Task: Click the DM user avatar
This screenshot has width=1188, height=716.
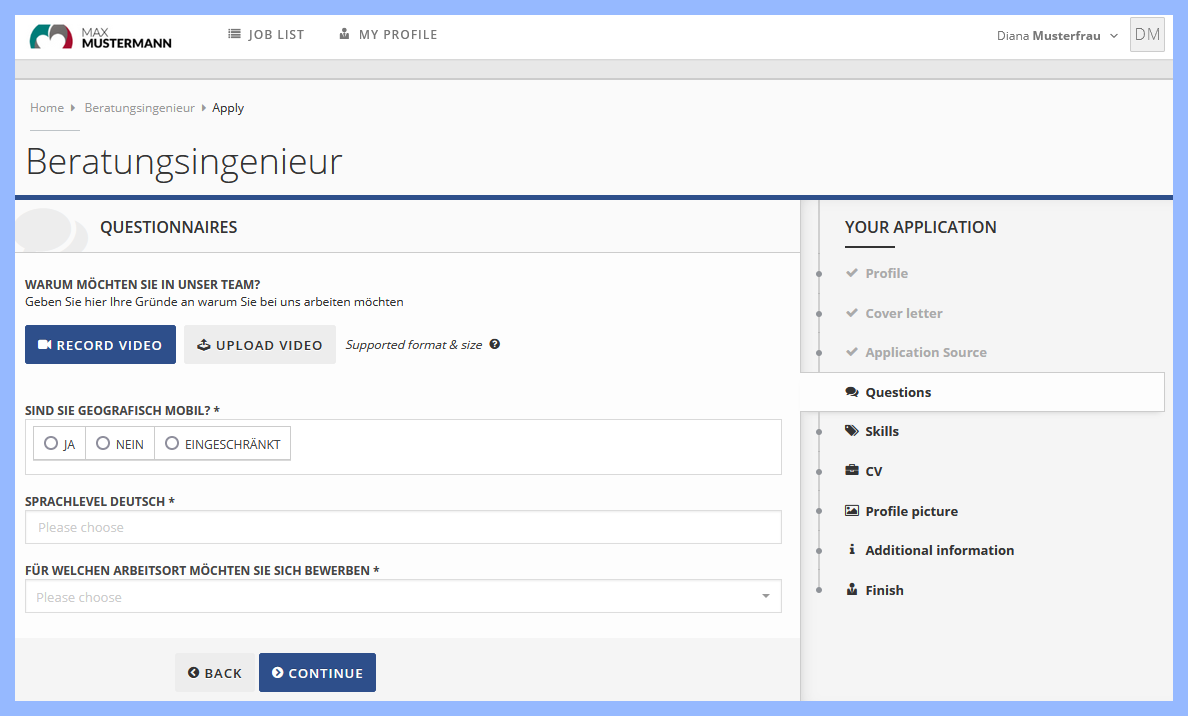Action: click(1147, 35)
